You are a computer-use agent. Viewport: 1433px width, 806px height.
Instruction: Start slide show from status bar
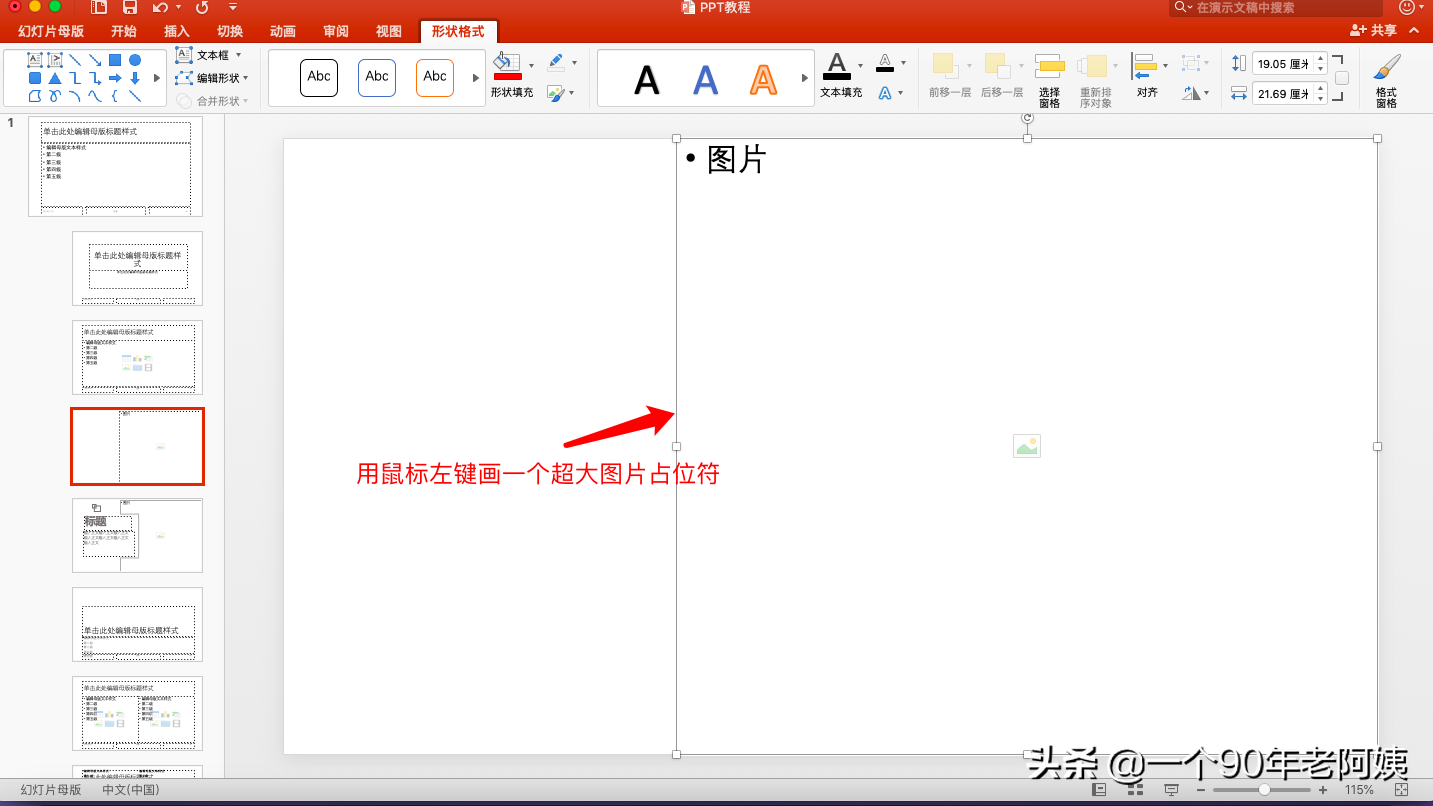[x=1172, y=790]
